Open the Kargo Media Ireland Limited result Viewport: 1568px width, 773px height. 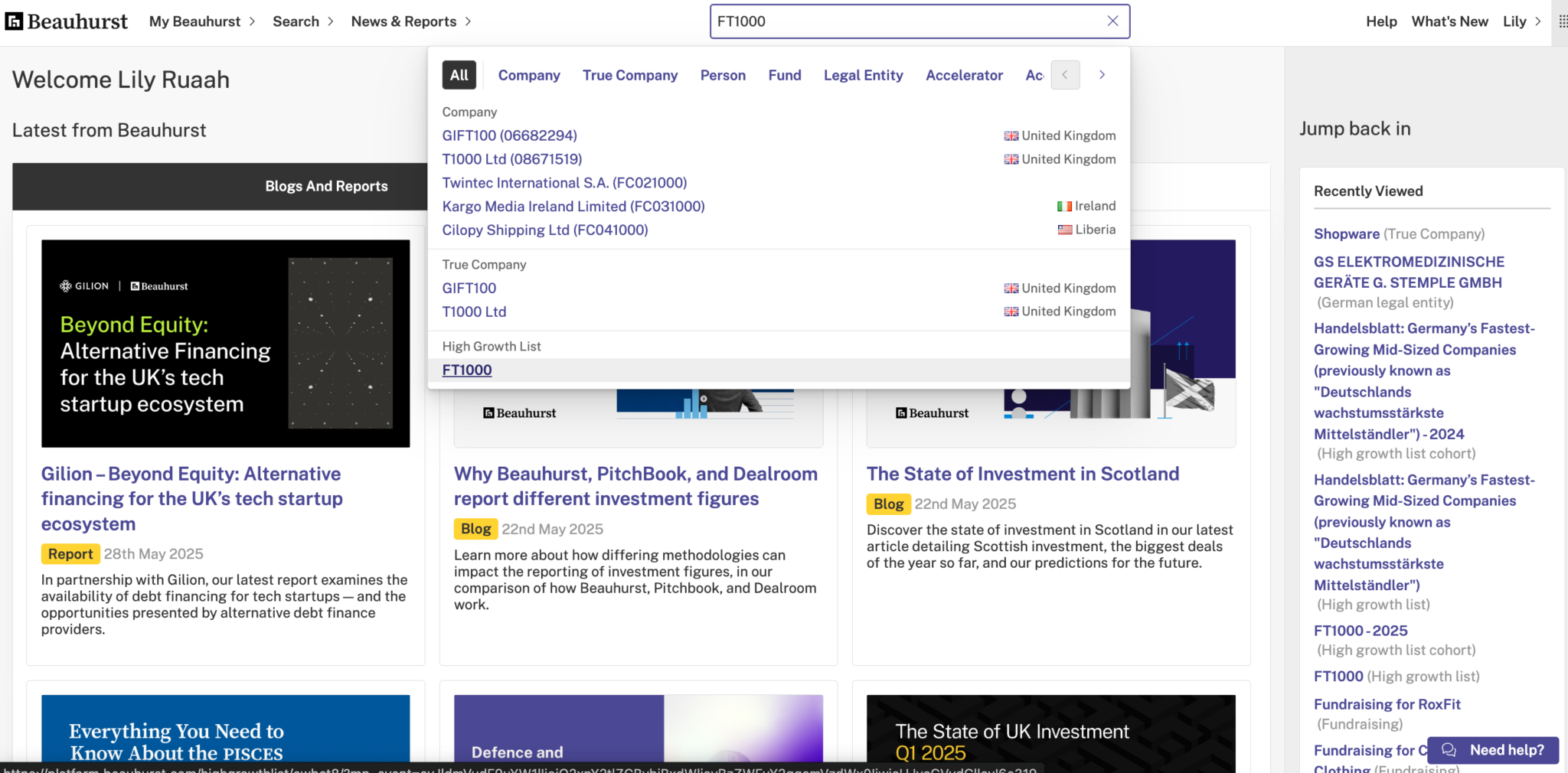click(x=573, y=207)
